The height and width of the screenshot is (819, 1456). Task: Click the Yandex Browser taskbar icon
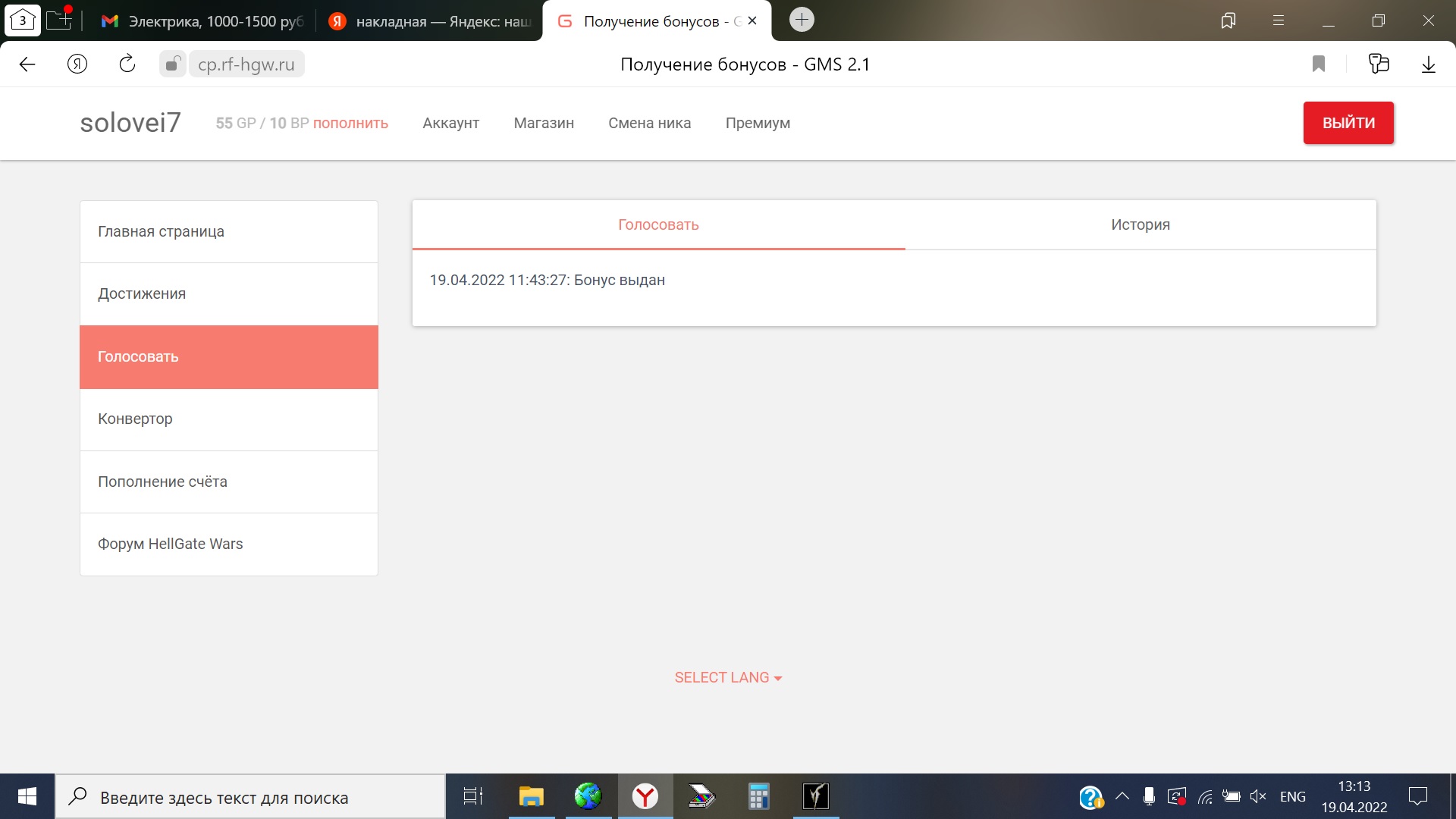[645, 796]
